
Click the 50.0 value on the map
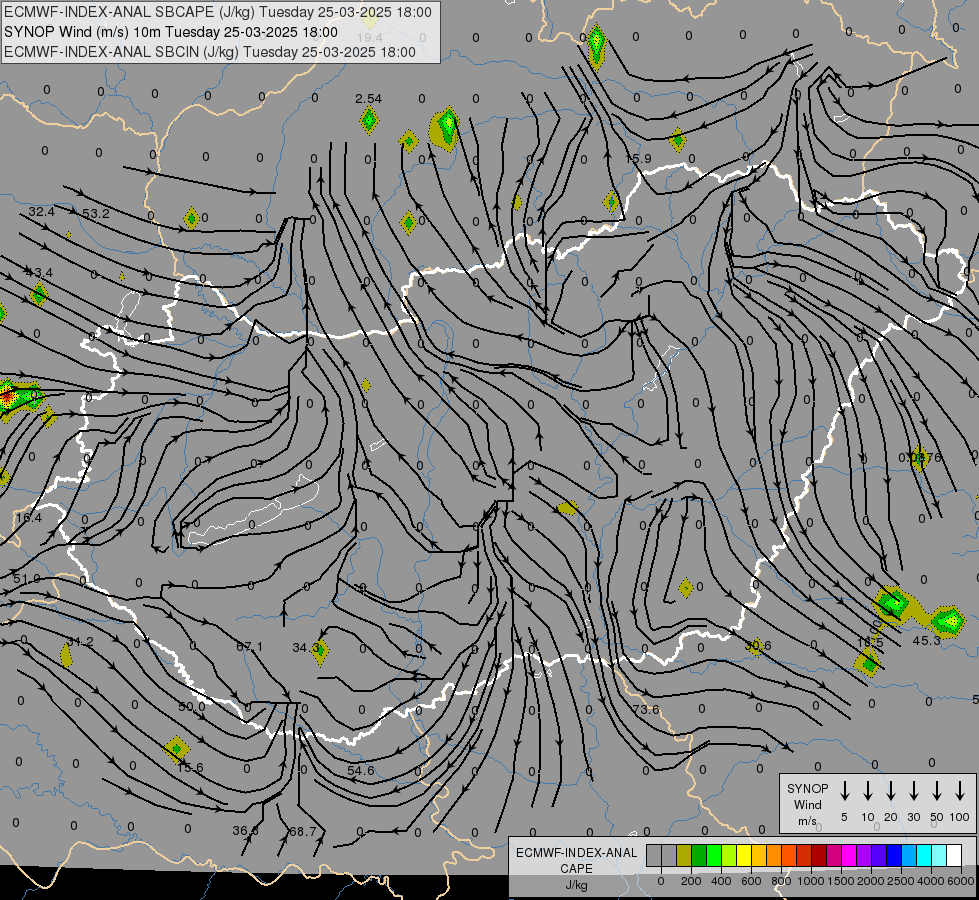pyautogui.click(x=192, y=706)
